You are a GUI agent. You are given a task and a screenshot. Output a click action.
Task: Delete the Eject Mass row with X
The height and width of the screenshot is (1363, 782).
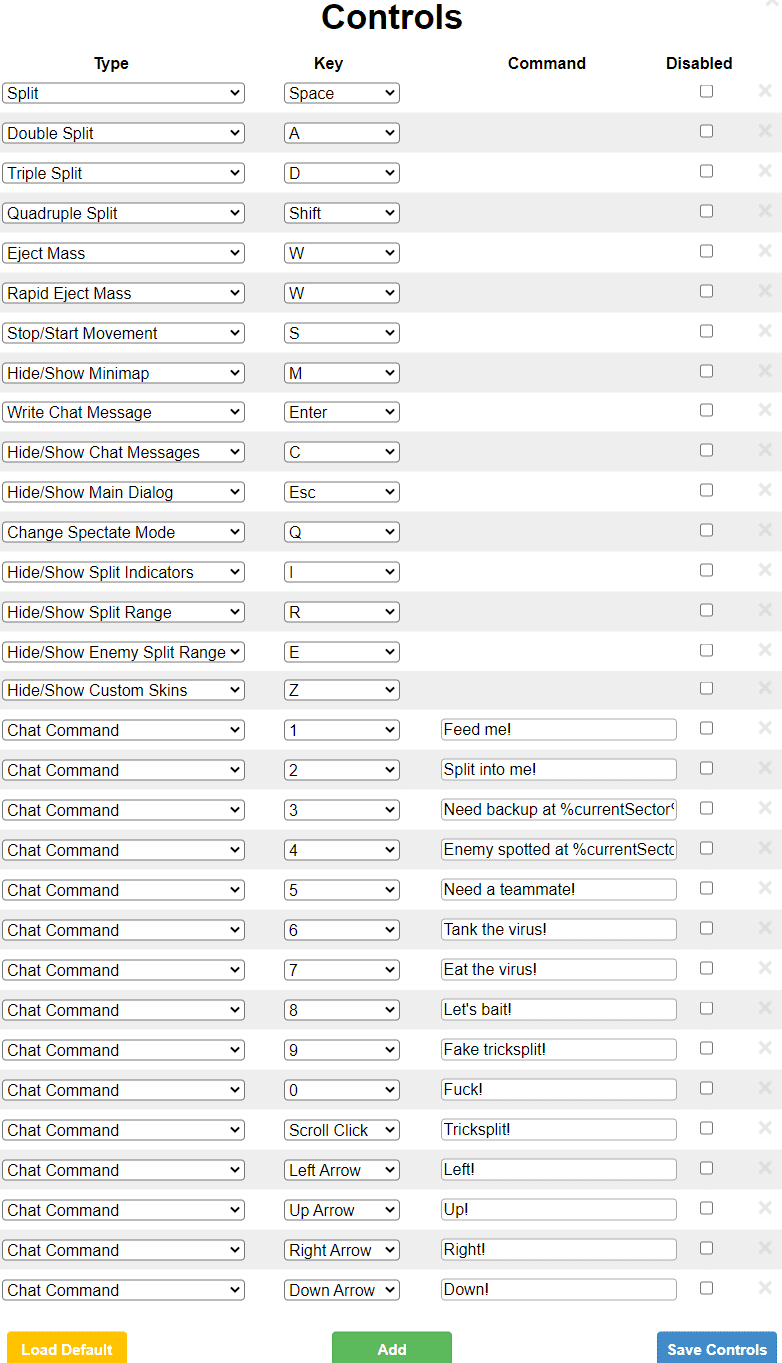[x=765, y=251]
